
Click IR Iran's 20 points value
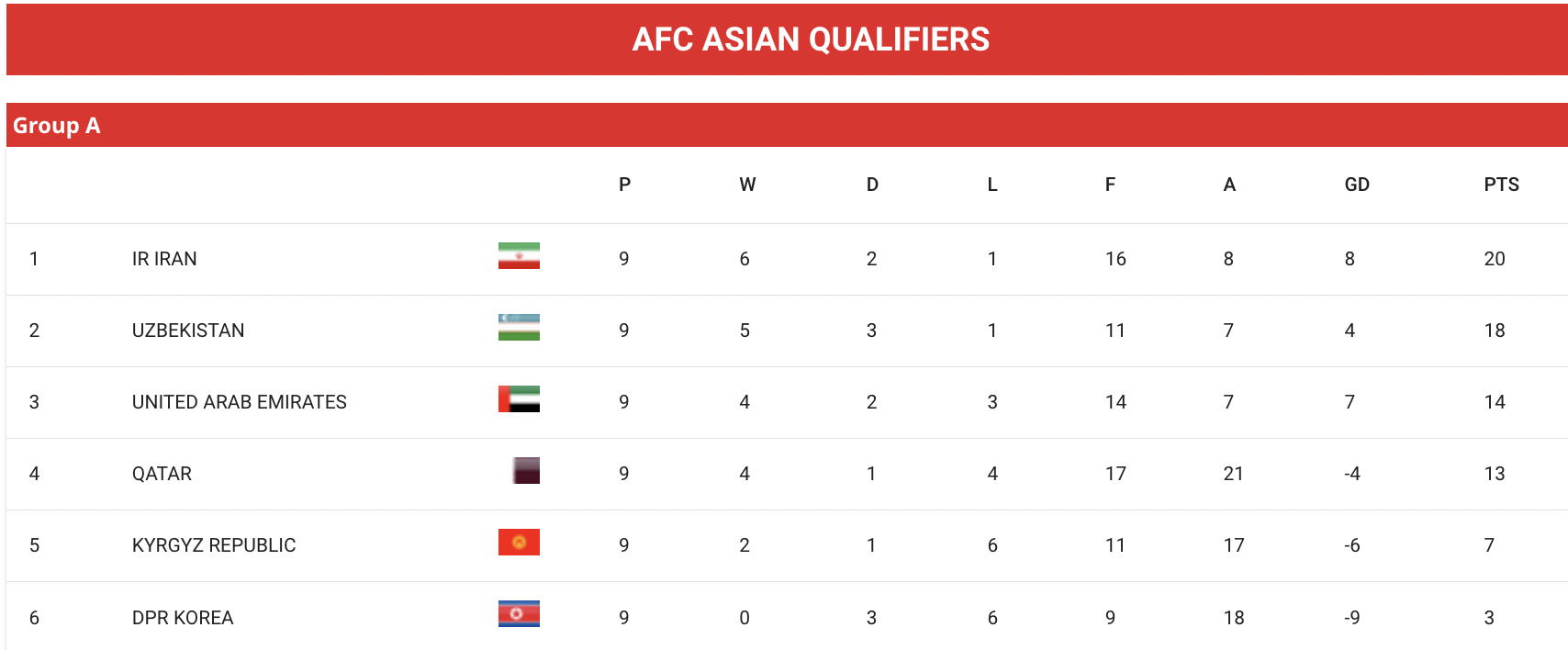[x=1495, y=259]
